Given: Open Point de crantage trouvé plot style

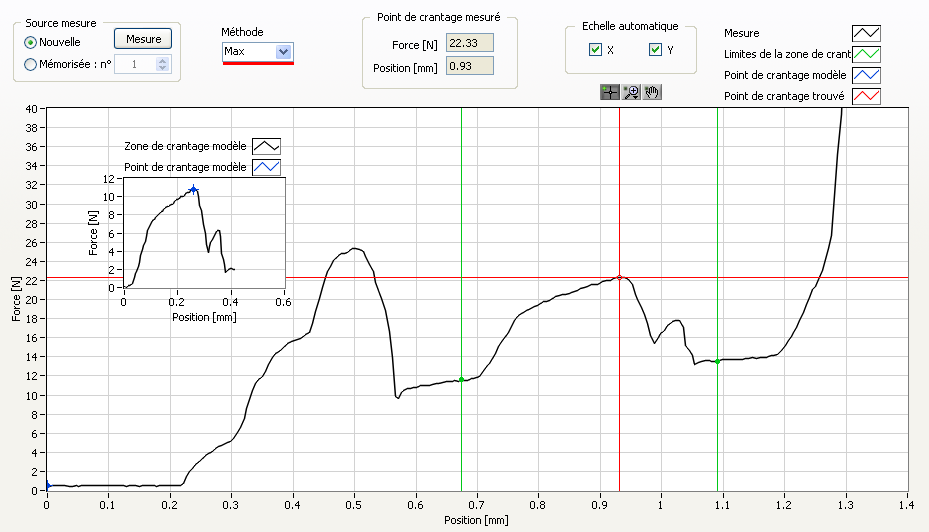Looking at the screenshot, I should pyautogui.click(x=866, y=96).
